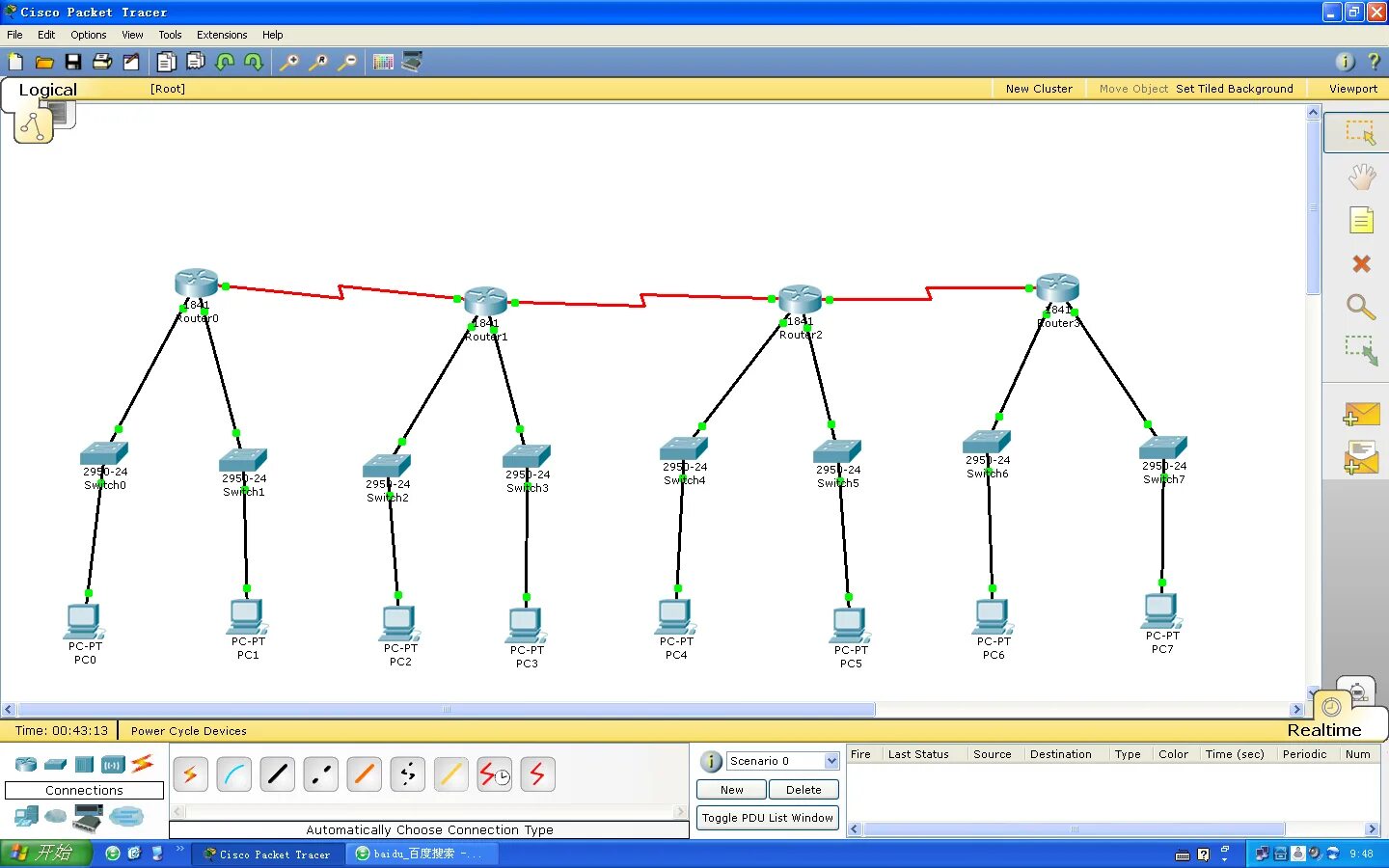Choose the Switches device category
The height and width of the screenshot is (868, 1389).
[56, 765]
